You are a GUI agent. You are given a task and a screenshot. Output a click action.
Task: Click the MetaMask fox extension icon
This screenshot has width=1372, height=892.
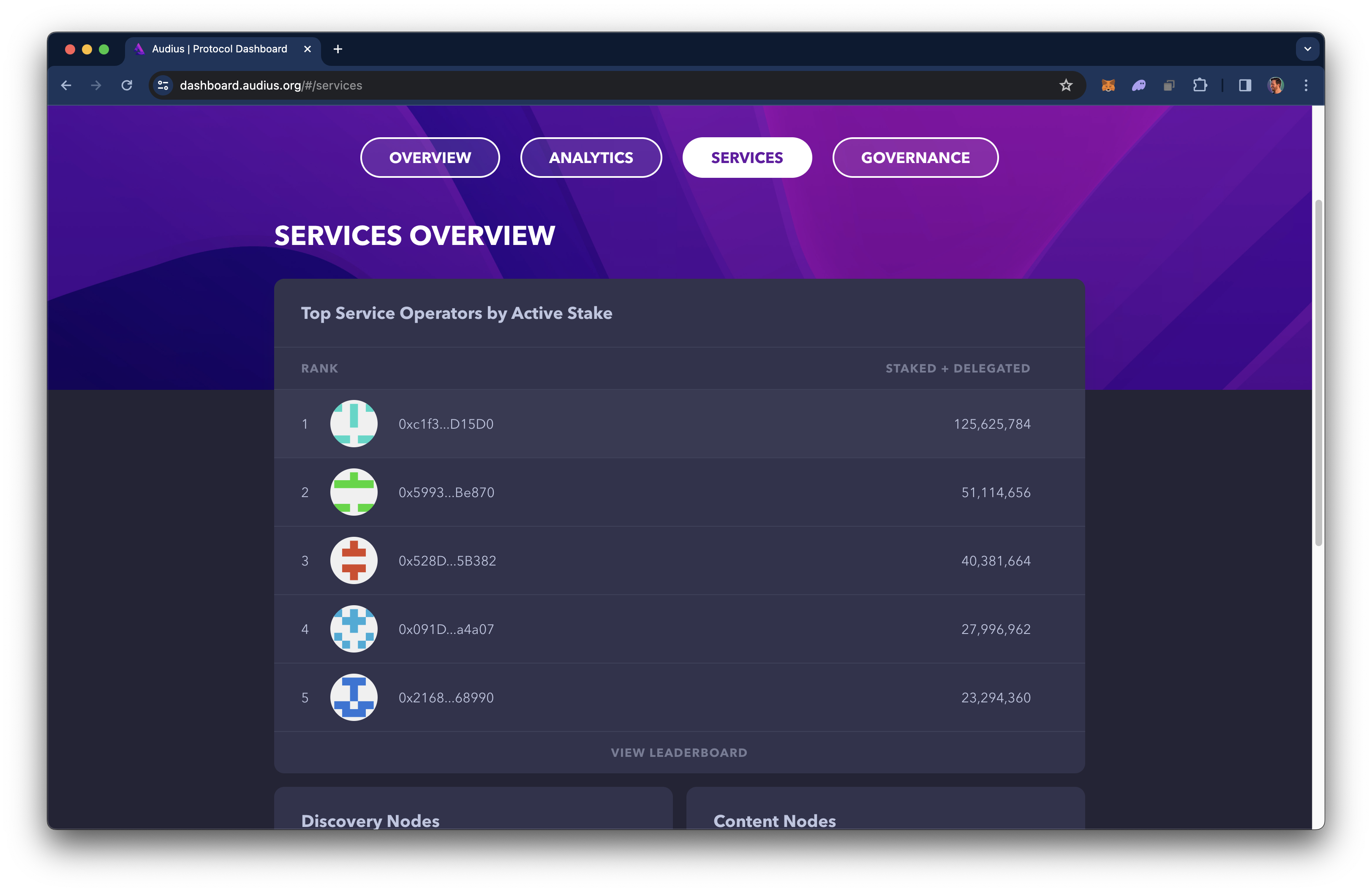[1108, 85]
